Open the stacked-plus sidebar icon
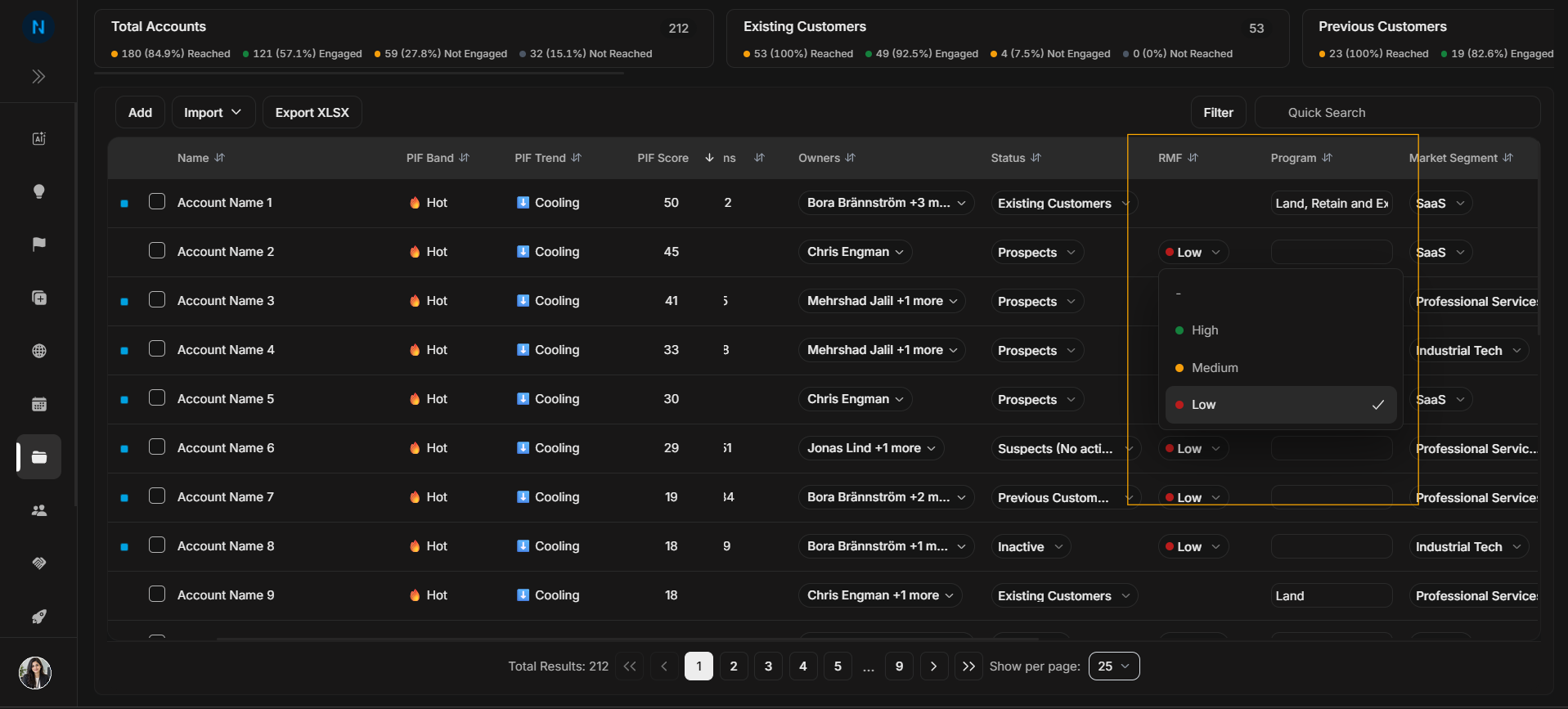Screen dimensions: 1568x709 click(x=38, y=298)
